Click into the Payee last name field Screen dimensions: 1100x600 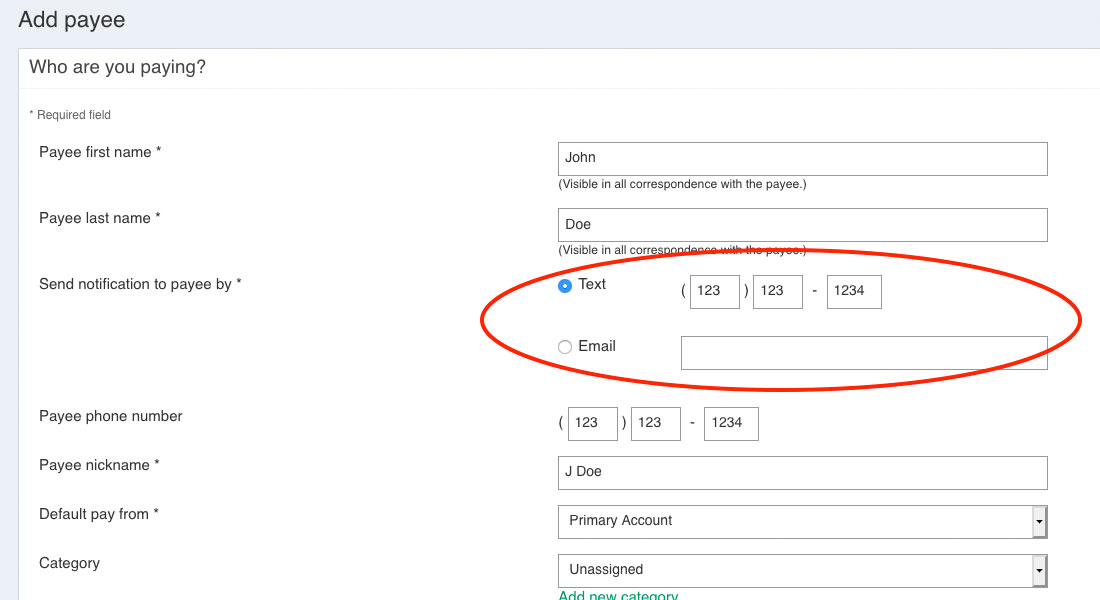pos(802,224)
